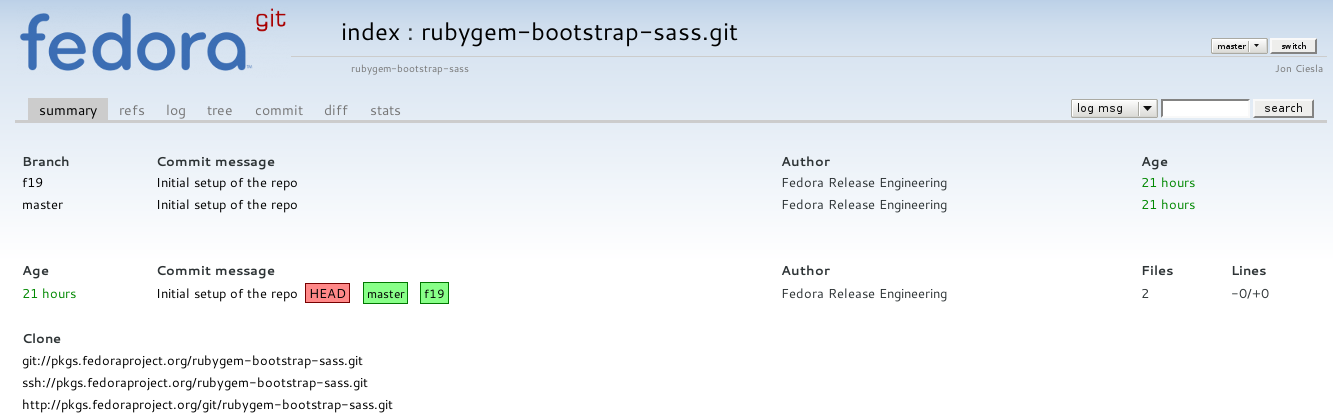View the diff tab
This screenshot has width=1333, height=420.
click(336, 111)
